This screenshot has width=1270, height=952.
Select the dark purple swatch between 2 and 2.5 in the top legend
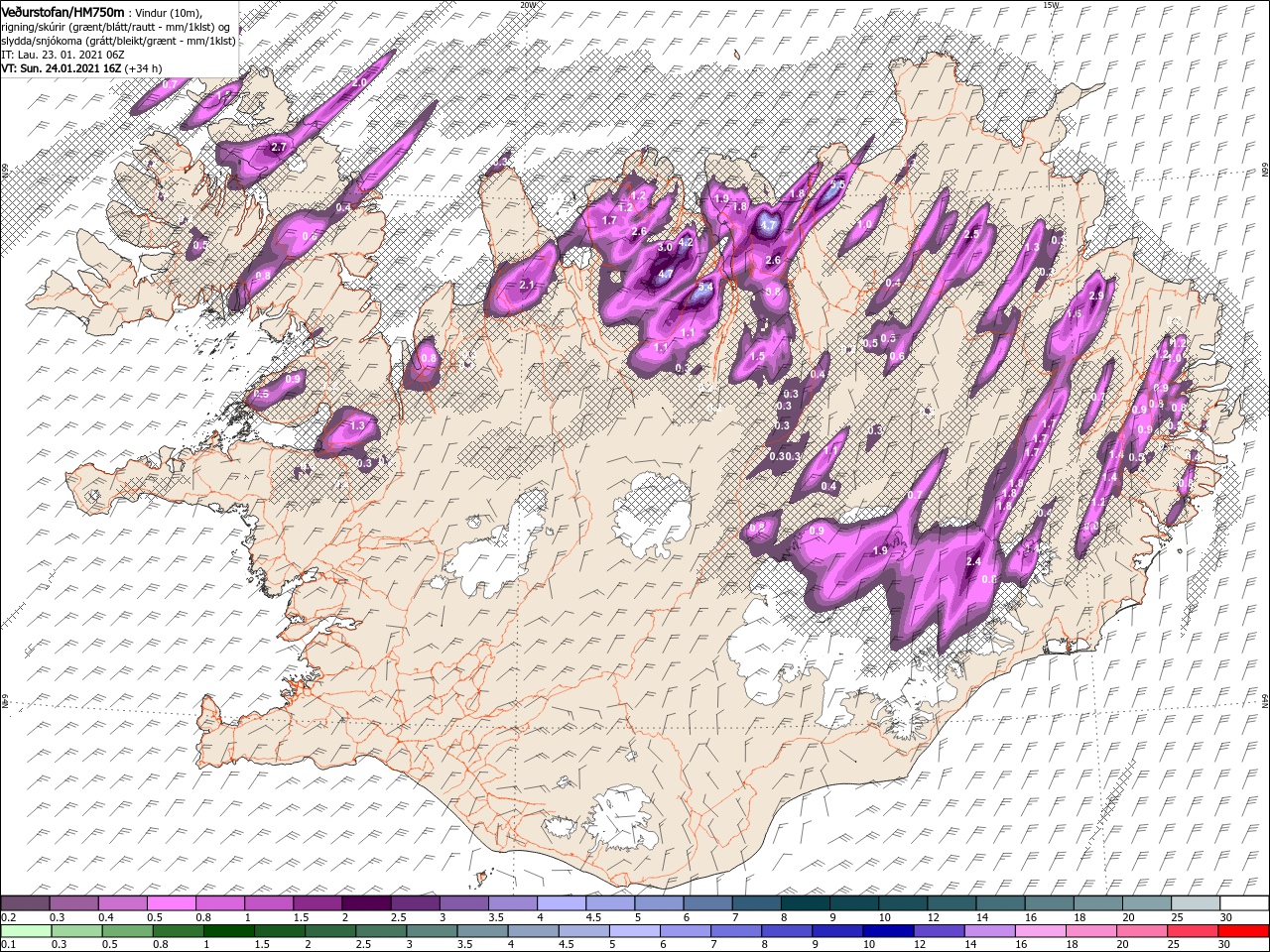point(365,903)
